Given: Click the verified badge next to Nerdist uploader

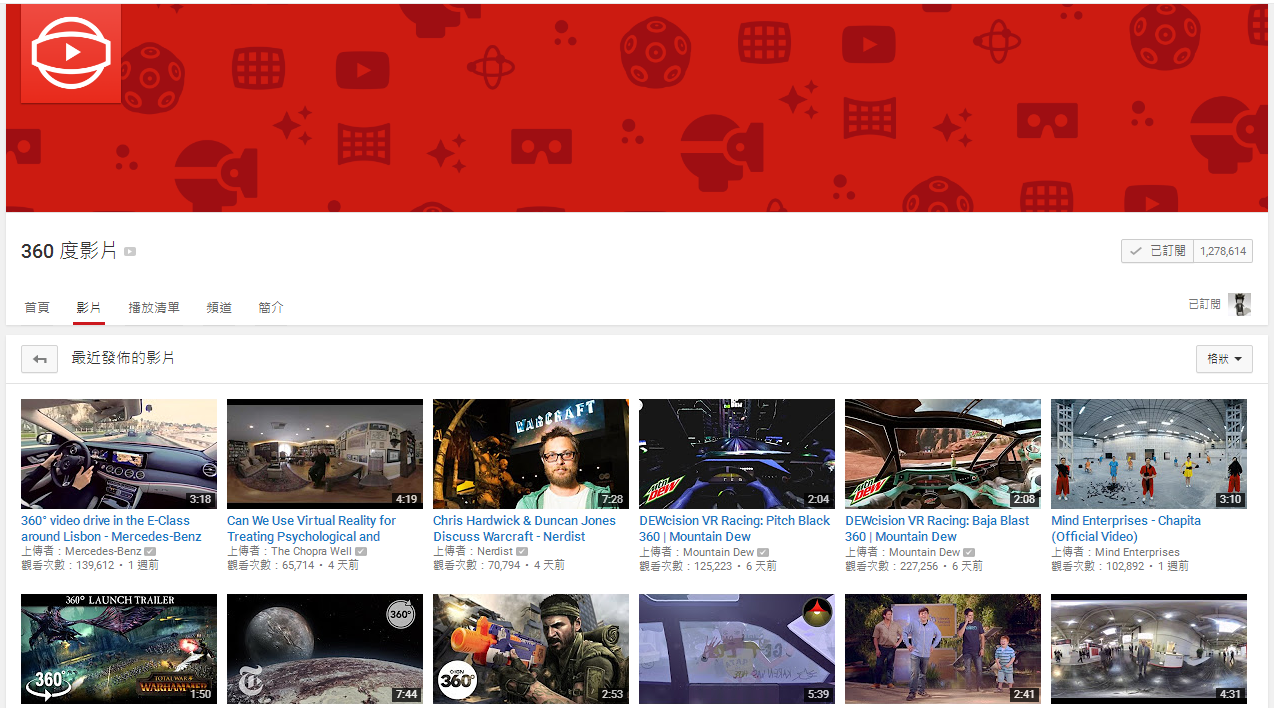Looking at the screenshot, I should (522, 552).
